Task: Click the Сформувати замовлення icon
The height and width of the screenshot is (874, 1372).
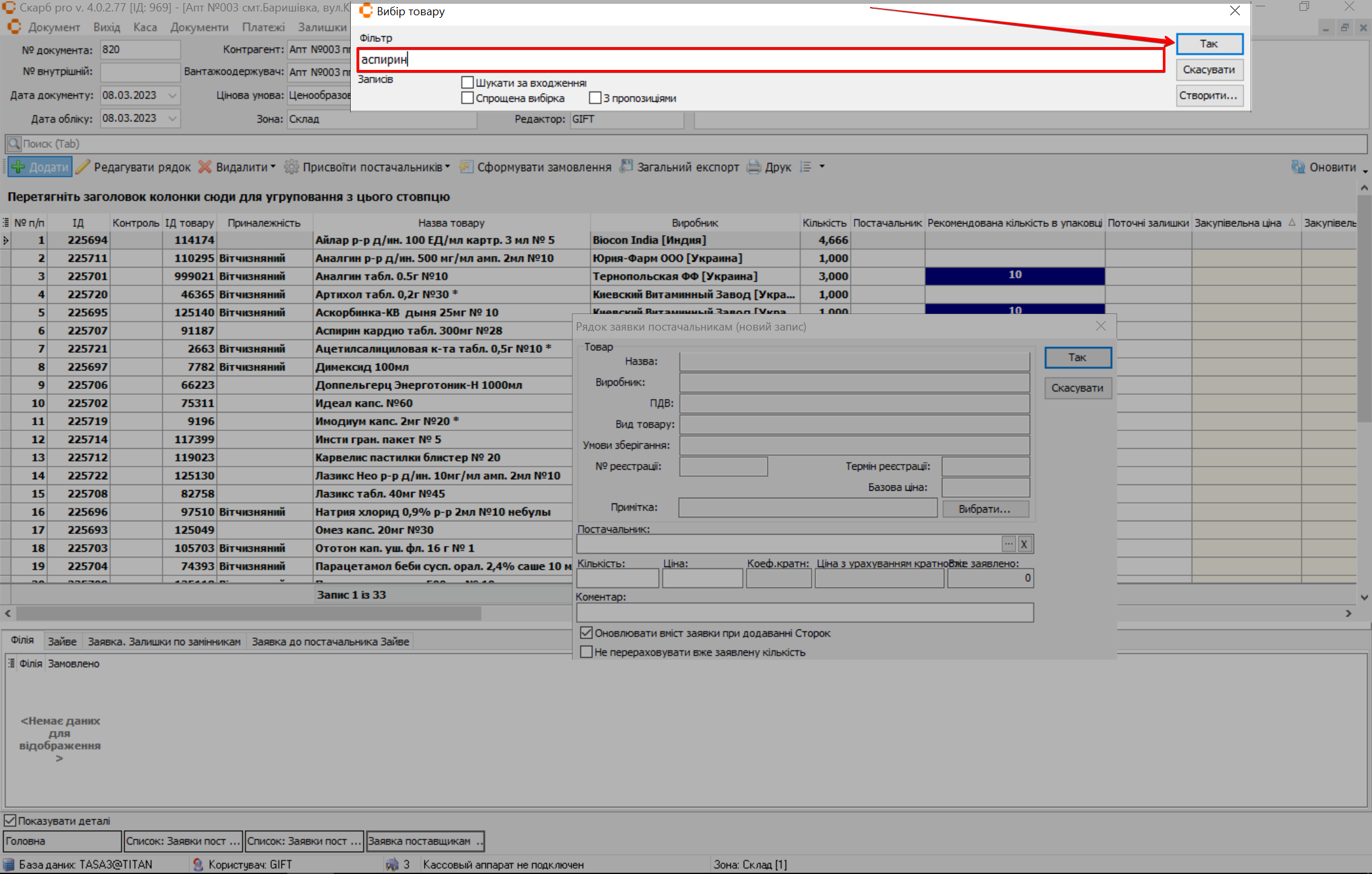Action: [x=466, y=167]
